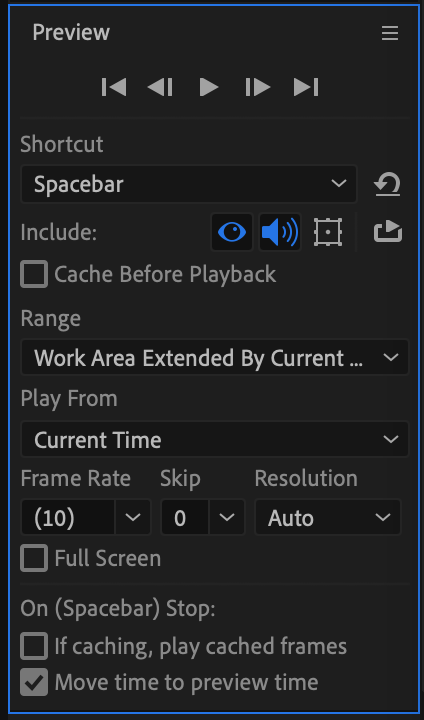Open Play From Current Time dropdown

coord(215,439)
